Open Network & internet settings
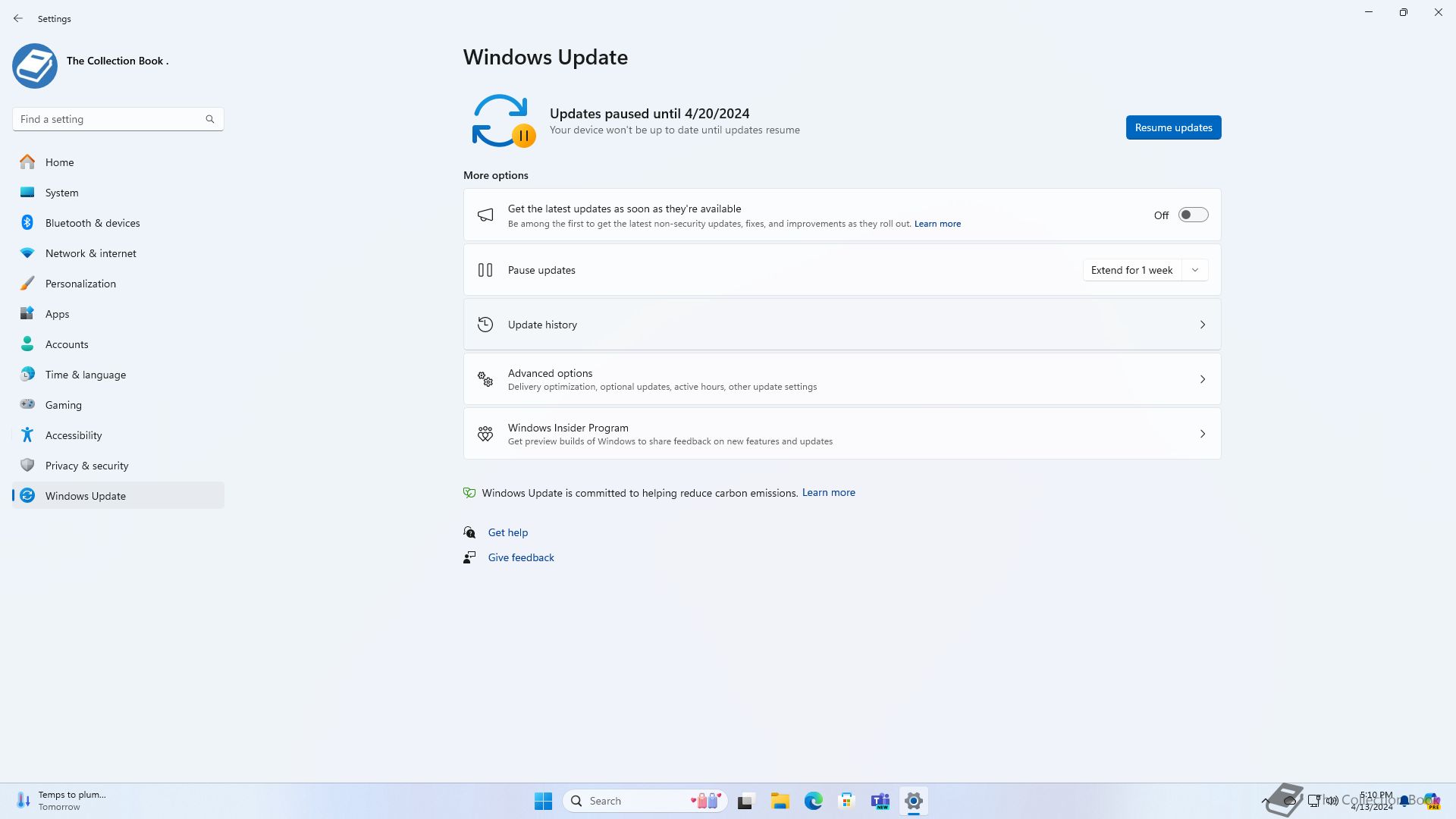 pos(118,253)
